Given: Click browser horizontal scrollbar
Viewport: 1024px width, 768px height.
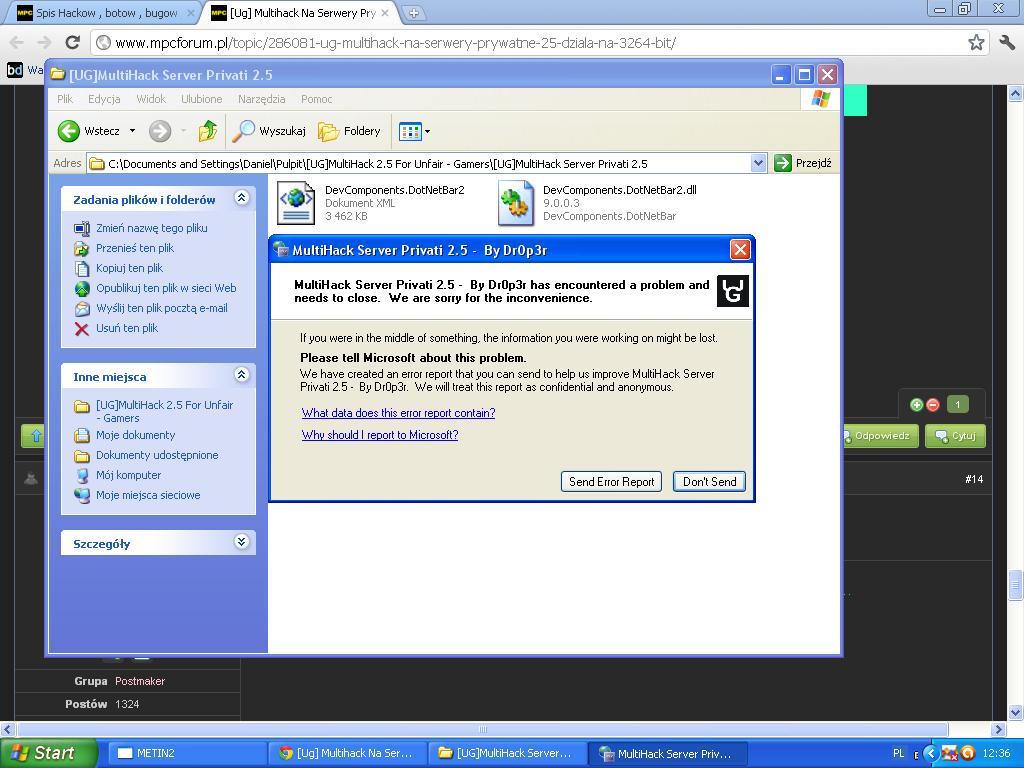Looking at the screenshot, I should pyautogui.click(x=483, y=729).
